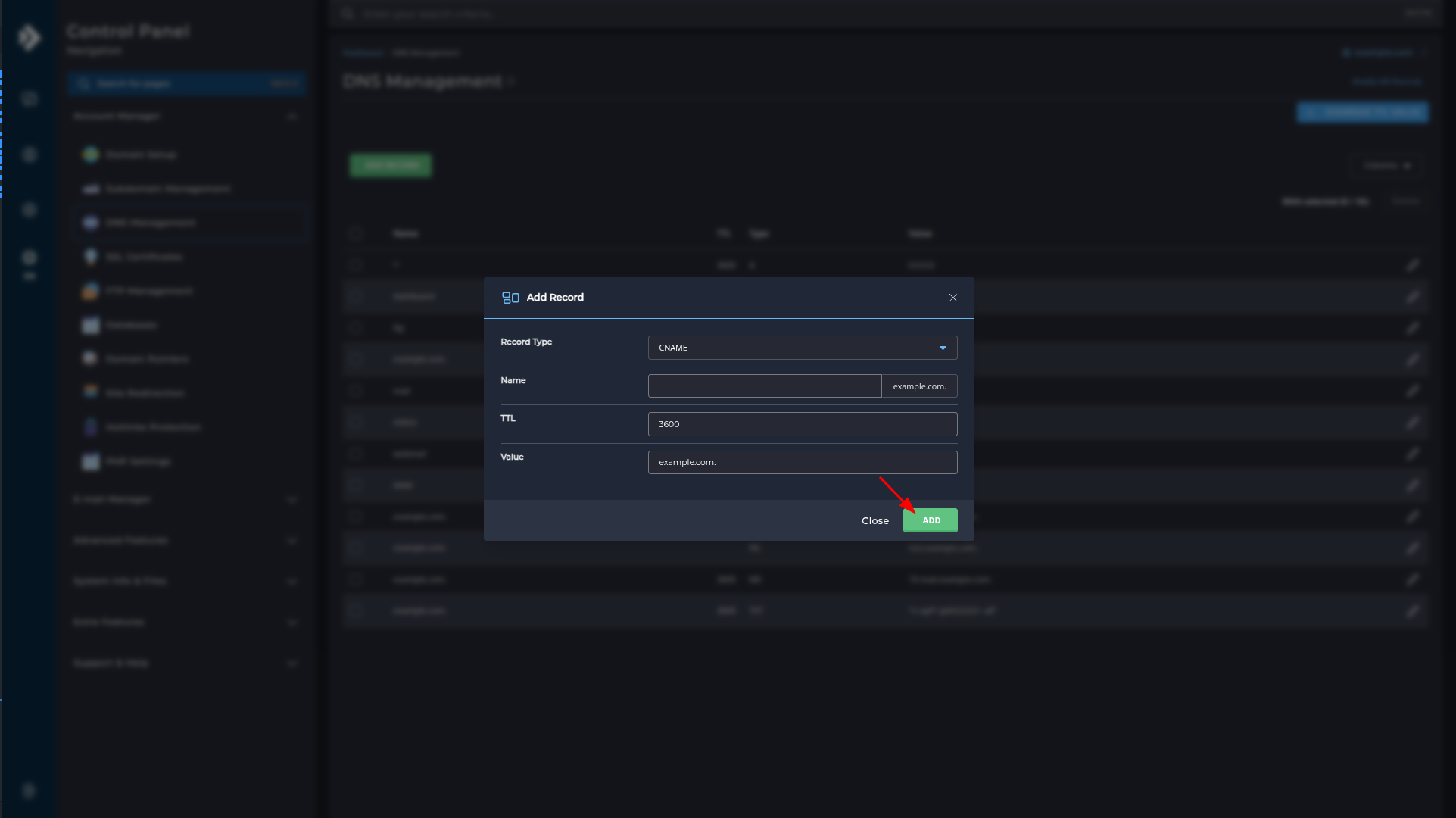Click the TTL field containing 3600
Image resolution: width=1456 pixels, height=818 pixels.
click(802, 424)
